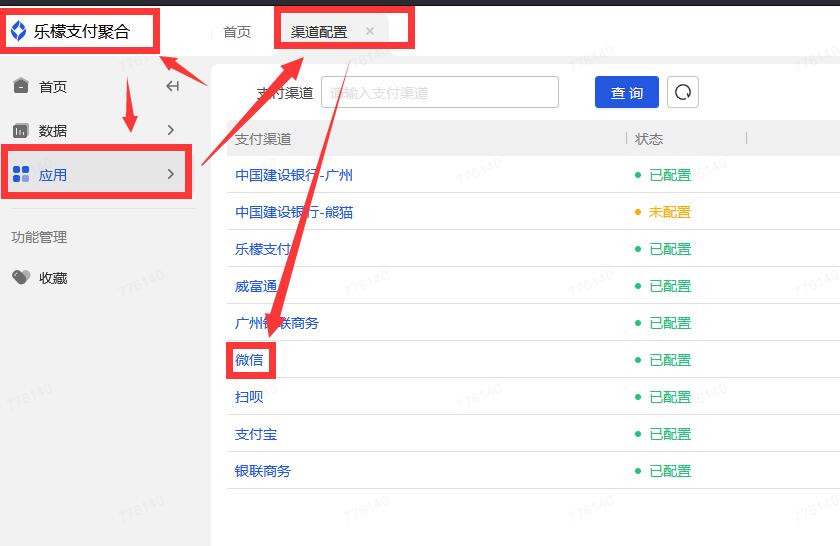
Task: Open the 广州银联商务 channel link
Action: point(276,323)
